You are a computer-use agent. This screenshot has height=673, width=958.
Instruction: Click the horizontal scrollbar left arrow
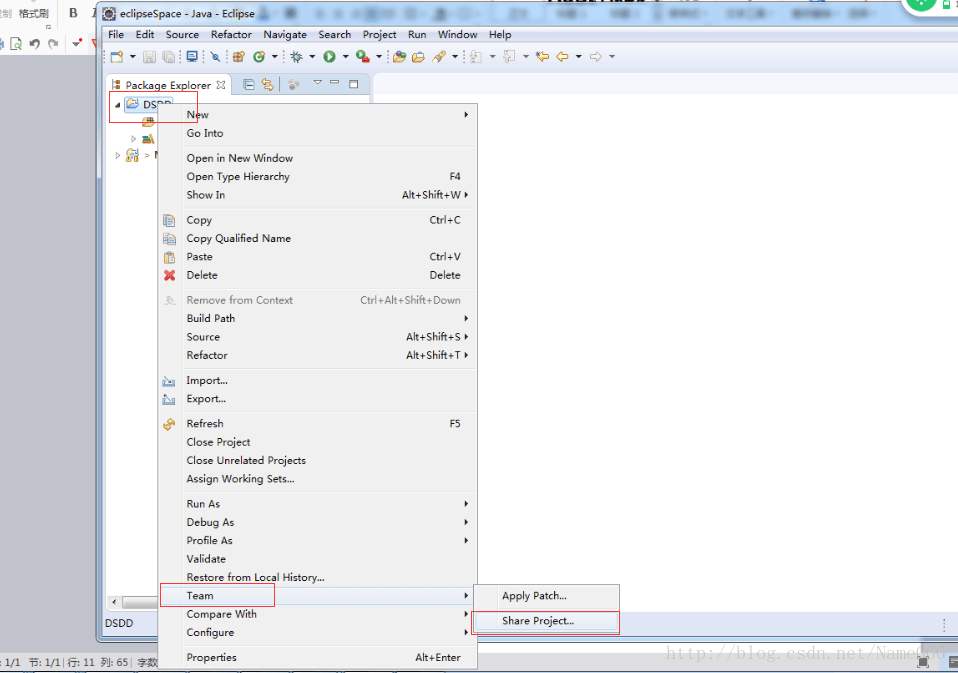click(114, 602)
